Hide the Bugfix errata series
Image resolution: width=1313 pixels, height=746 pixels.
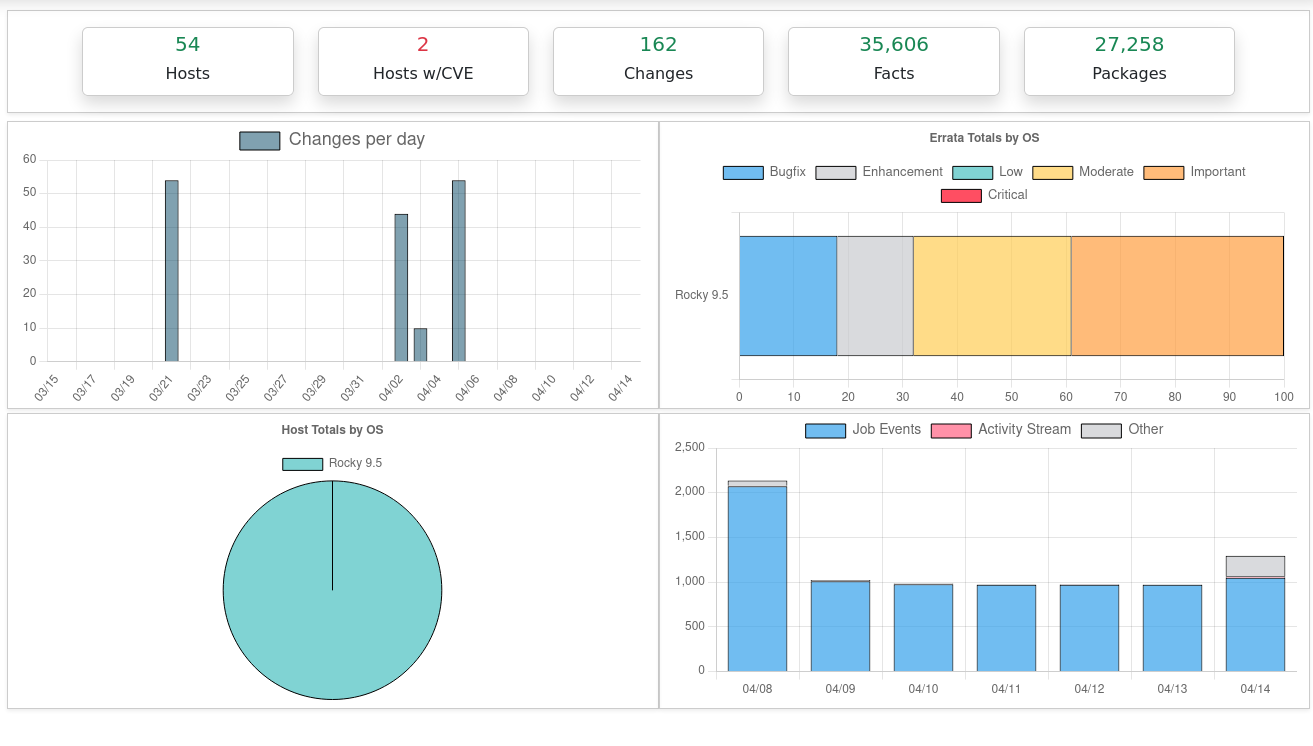click(764, 172)
